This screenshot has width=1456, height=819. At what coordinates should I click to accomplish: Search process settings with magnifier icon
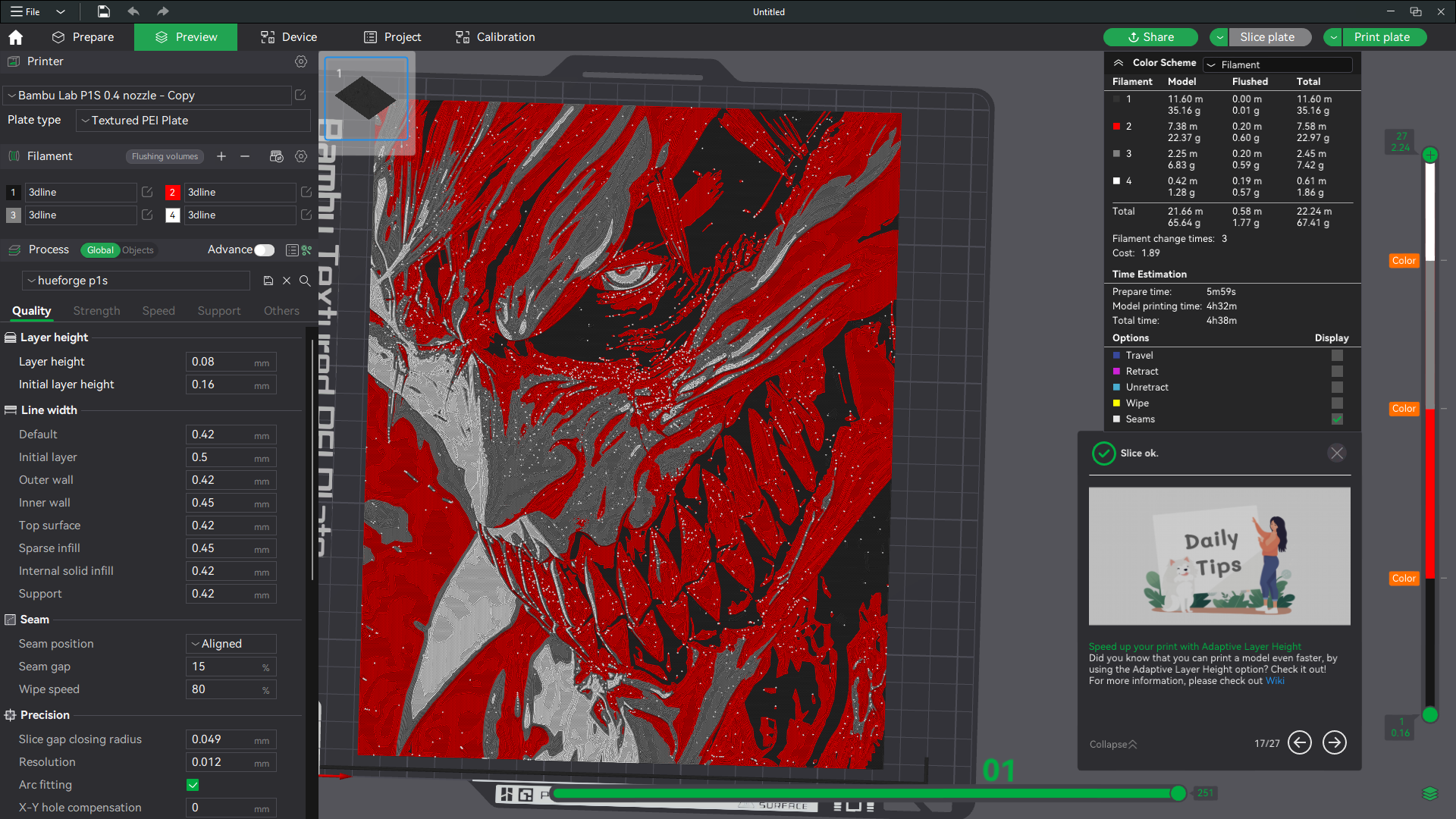pyautogui.click(x=305, y=281)
